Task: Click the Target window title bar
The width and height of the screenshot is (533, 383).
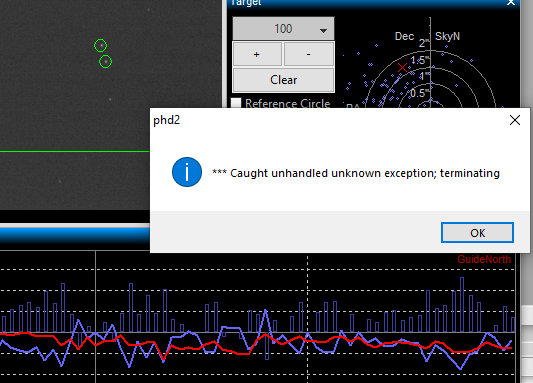Action: [x=373, y=3]
